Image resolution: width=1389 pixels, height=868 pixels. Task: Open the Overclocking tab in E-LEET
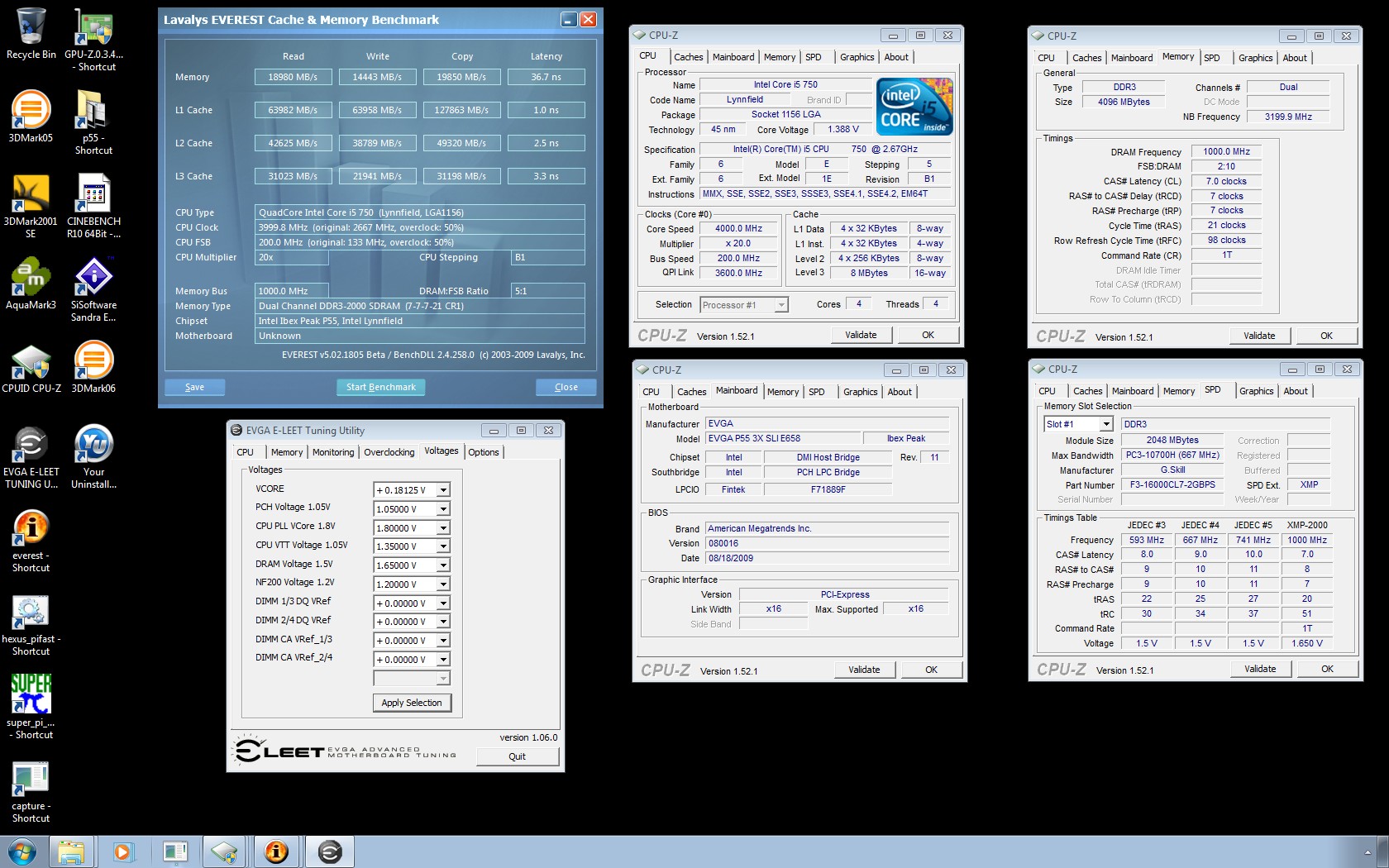tap(389, 452)
